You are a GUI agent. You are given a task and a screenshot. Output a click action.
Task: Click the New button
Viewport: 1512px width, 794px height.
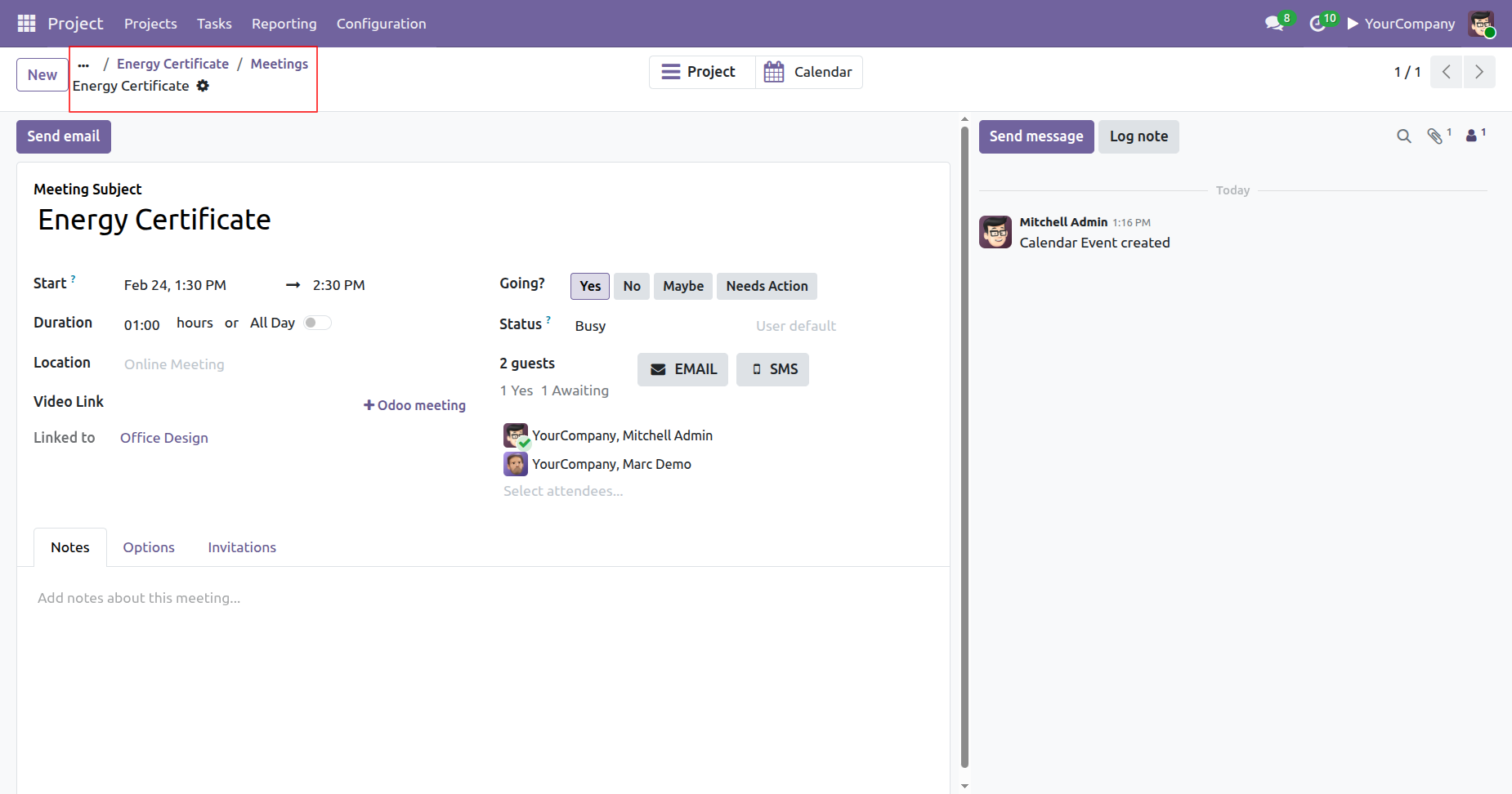(42, 75)
